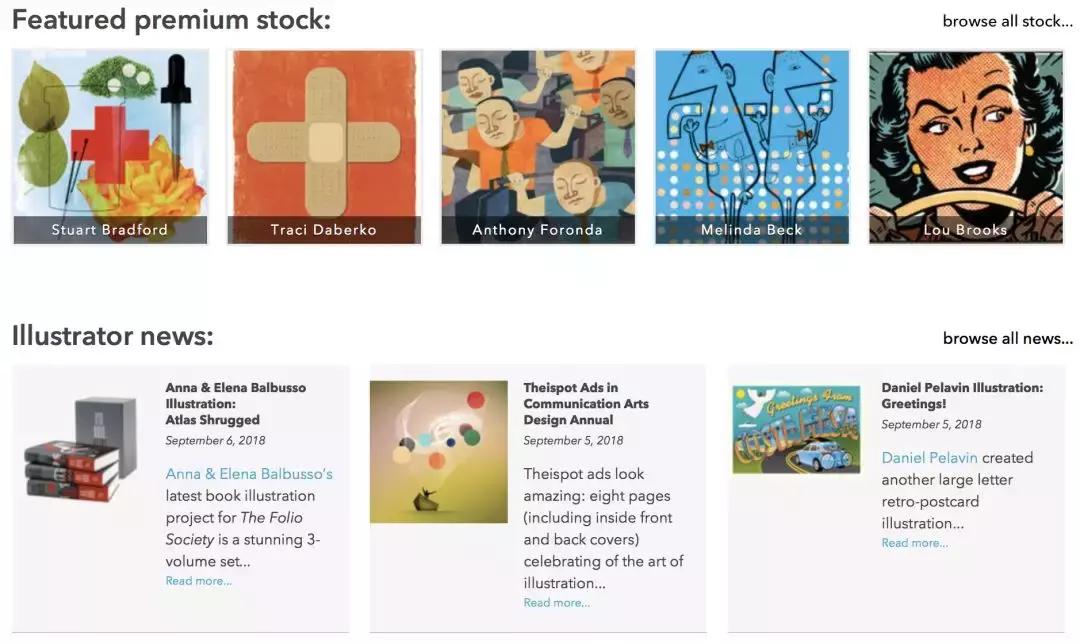The height and width of the screenshot is (644, 1080).
Task: Click the Daniel Pelavin name link
Action: 929,458
